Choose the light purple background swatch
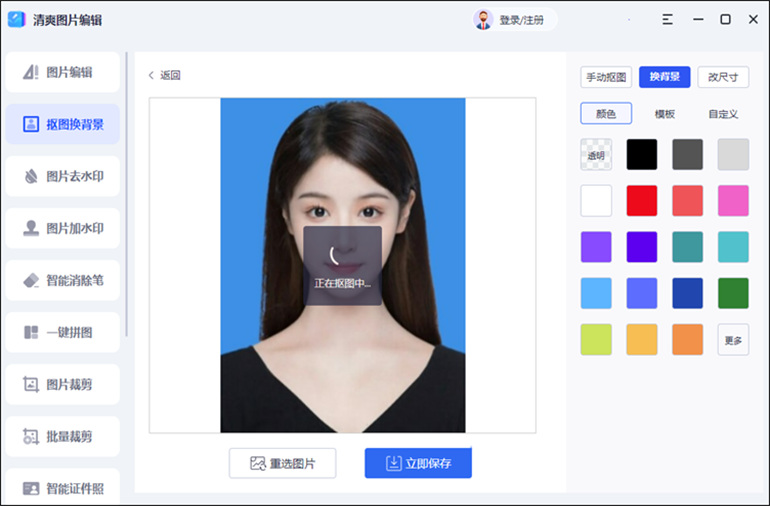 [x=596, y=247]
